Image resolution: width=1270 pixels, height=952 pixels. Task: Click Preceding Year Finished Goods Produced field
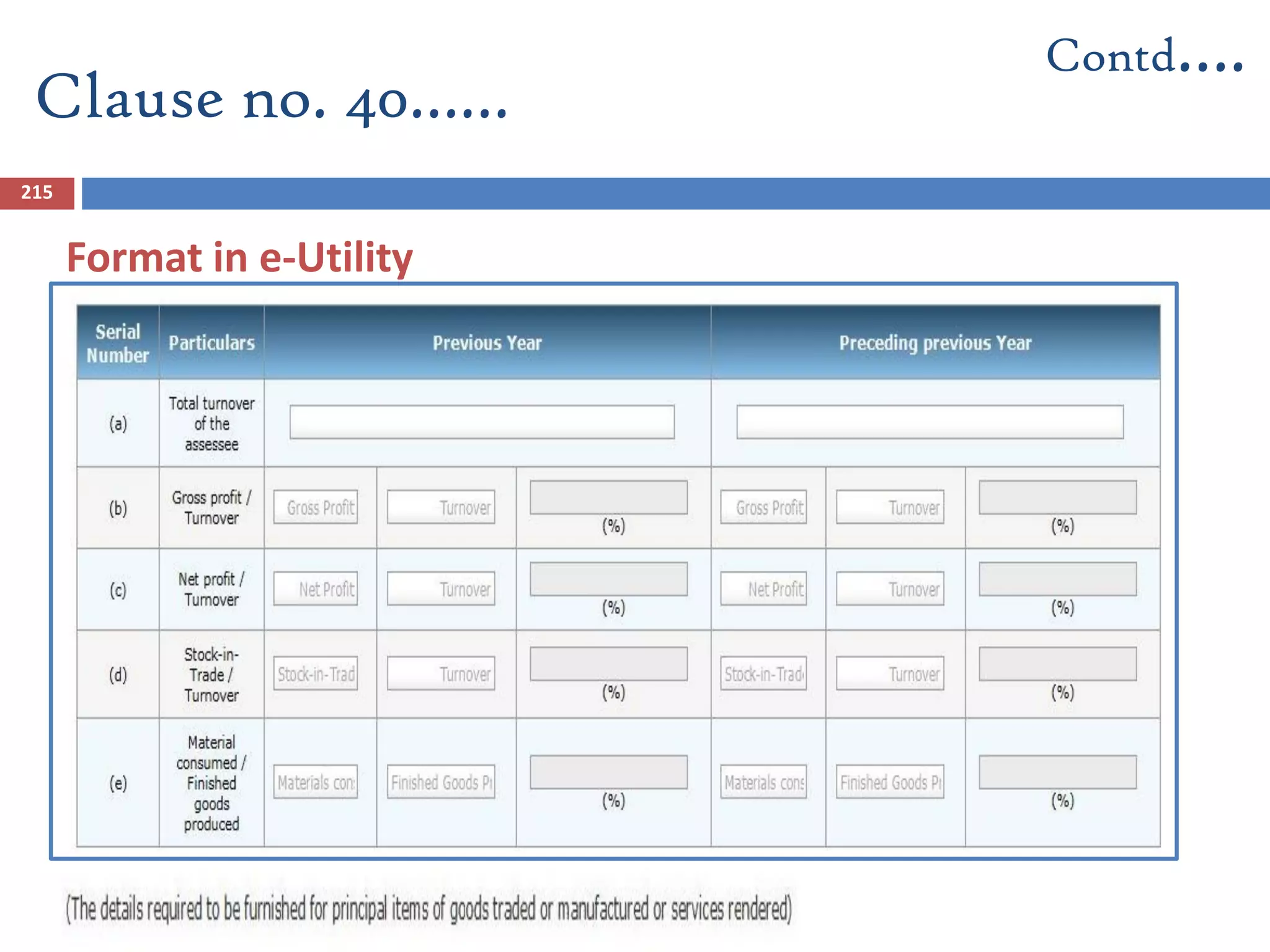[x=890, y=782]
